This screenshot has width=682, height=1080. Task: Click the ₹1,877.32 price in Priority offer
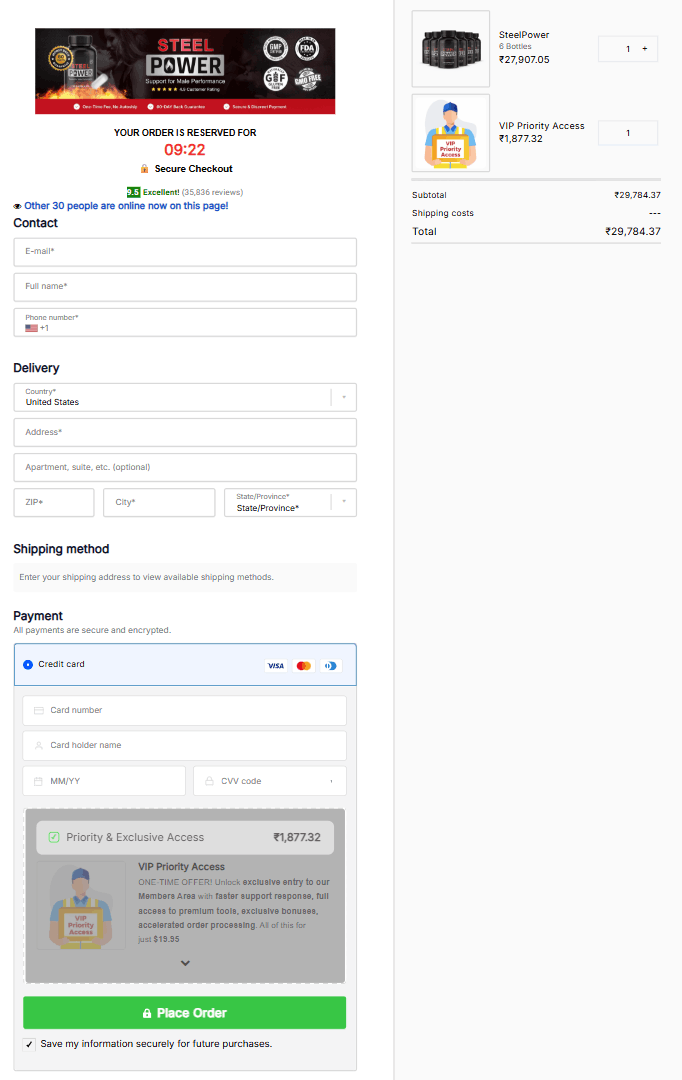click(x=297, y=838)
